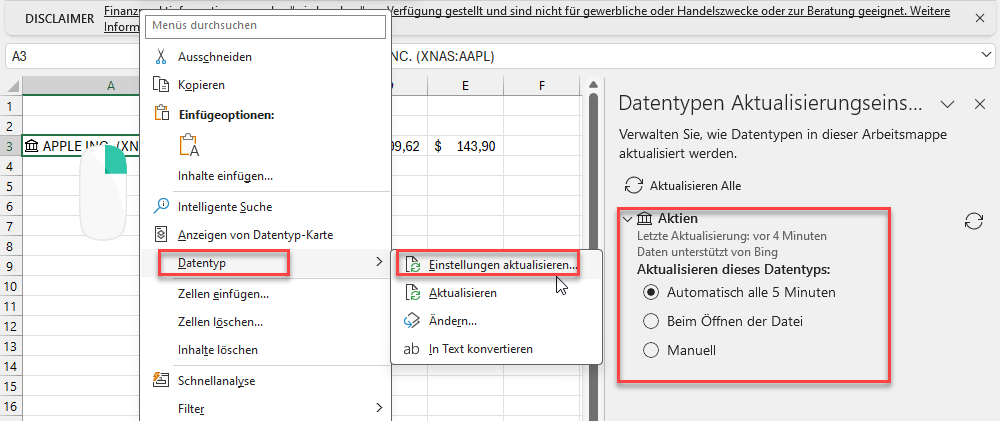Select column F header
Image resolution: width=1000 pixels, height=421 pixels.
click(541, 85)
